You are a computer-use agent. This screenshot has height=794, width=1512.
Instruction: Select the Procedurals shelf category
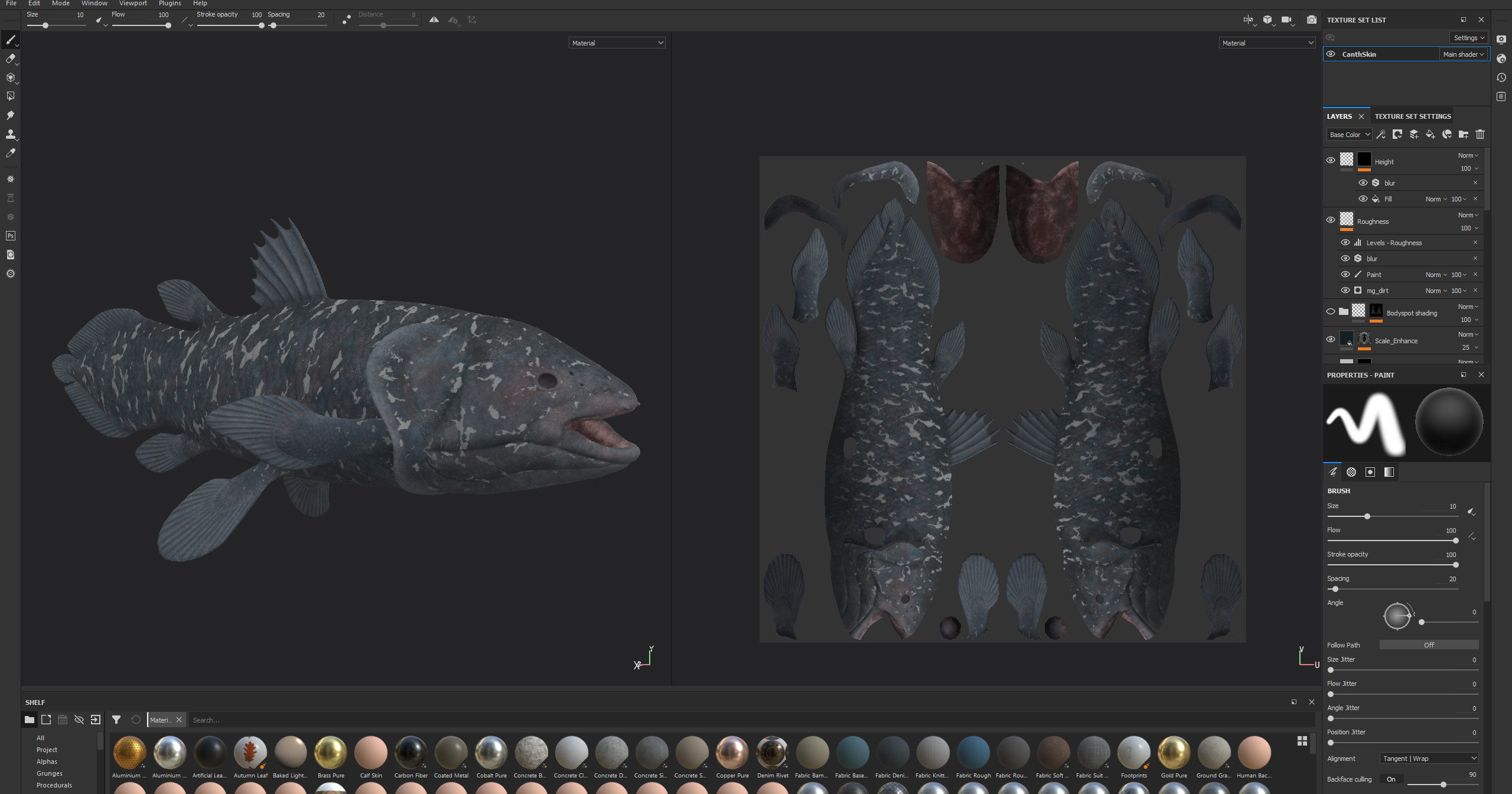click(54, 785)
